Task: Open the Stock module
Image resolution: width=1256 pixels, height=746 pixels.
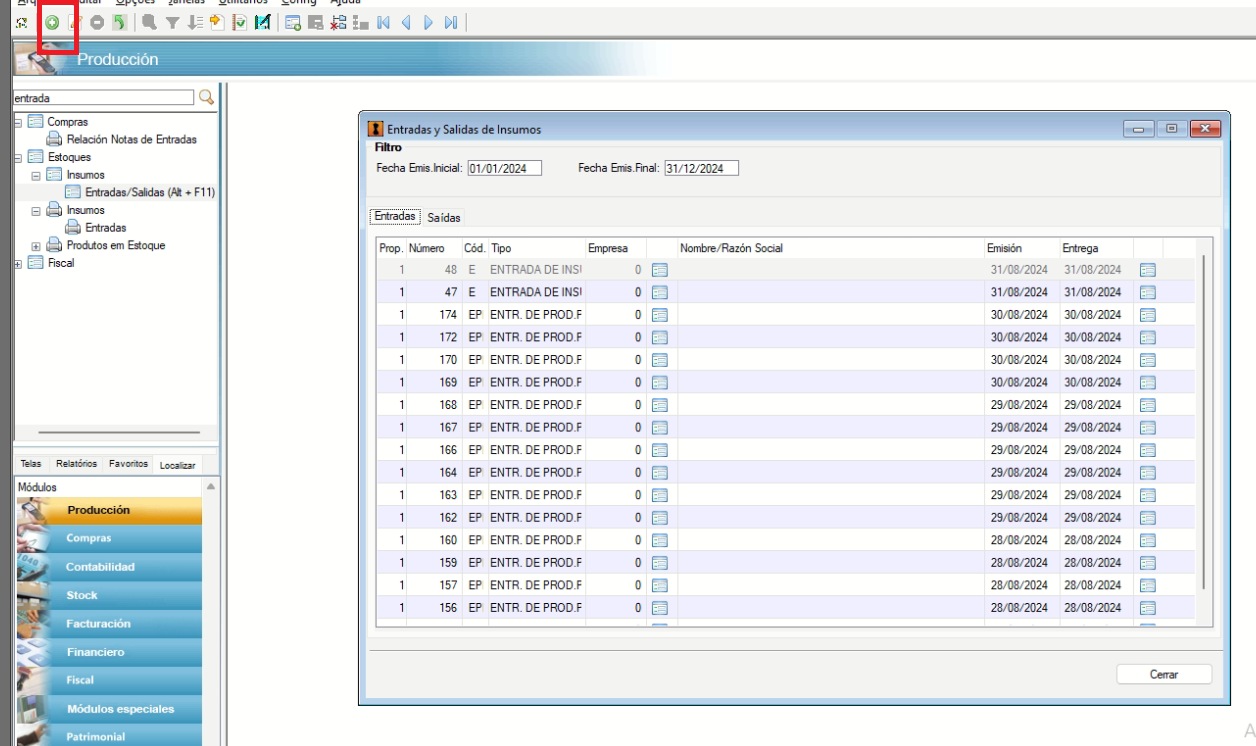Action: click(x=109, y=595)
